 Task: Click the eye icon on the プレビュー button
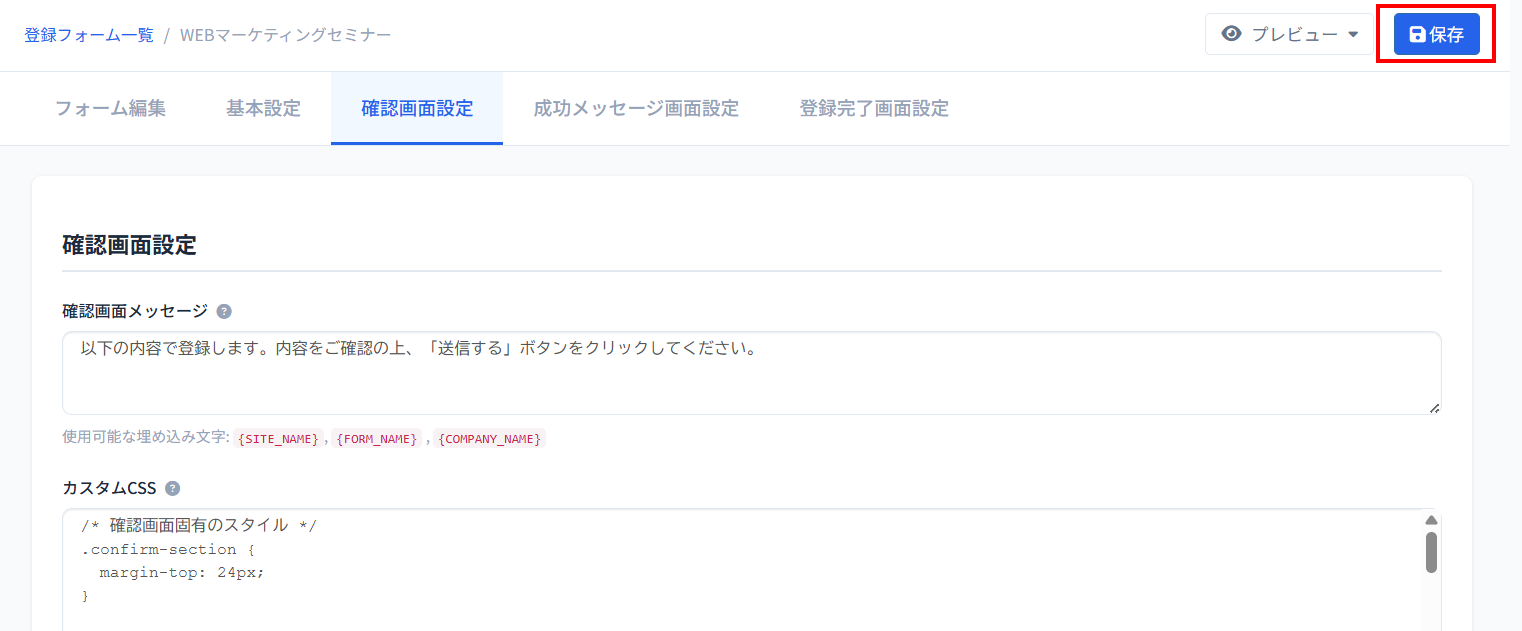coord(1231,33)
